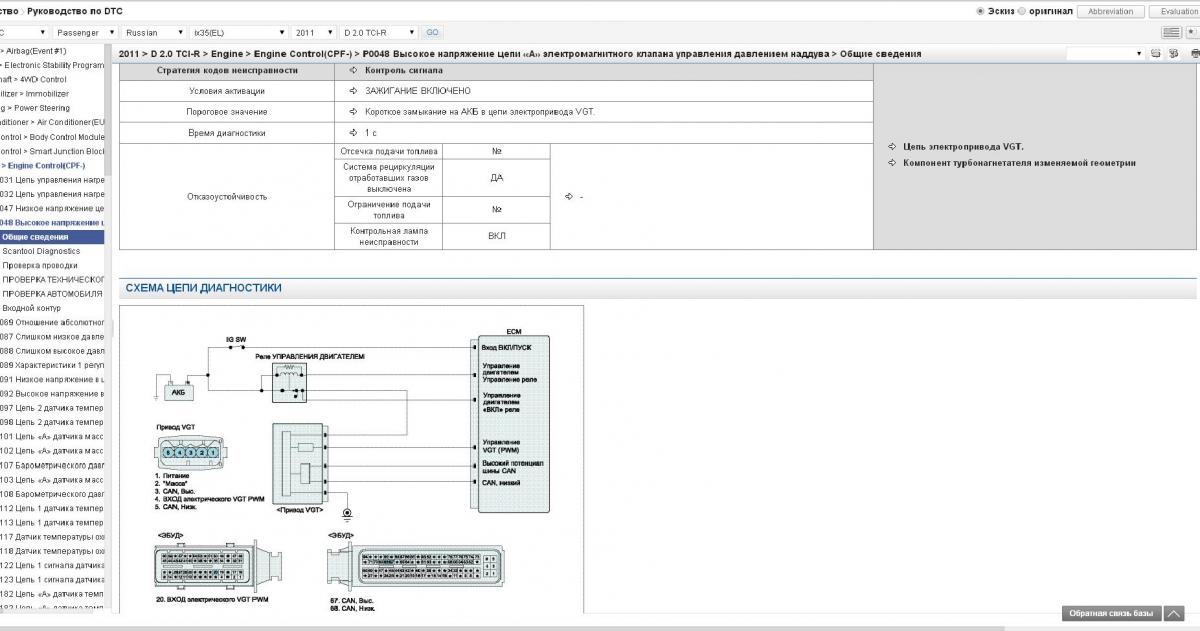Select the Эскиз radio button
This screenshot has width=1200, height=631.
(x=980, y=11)
